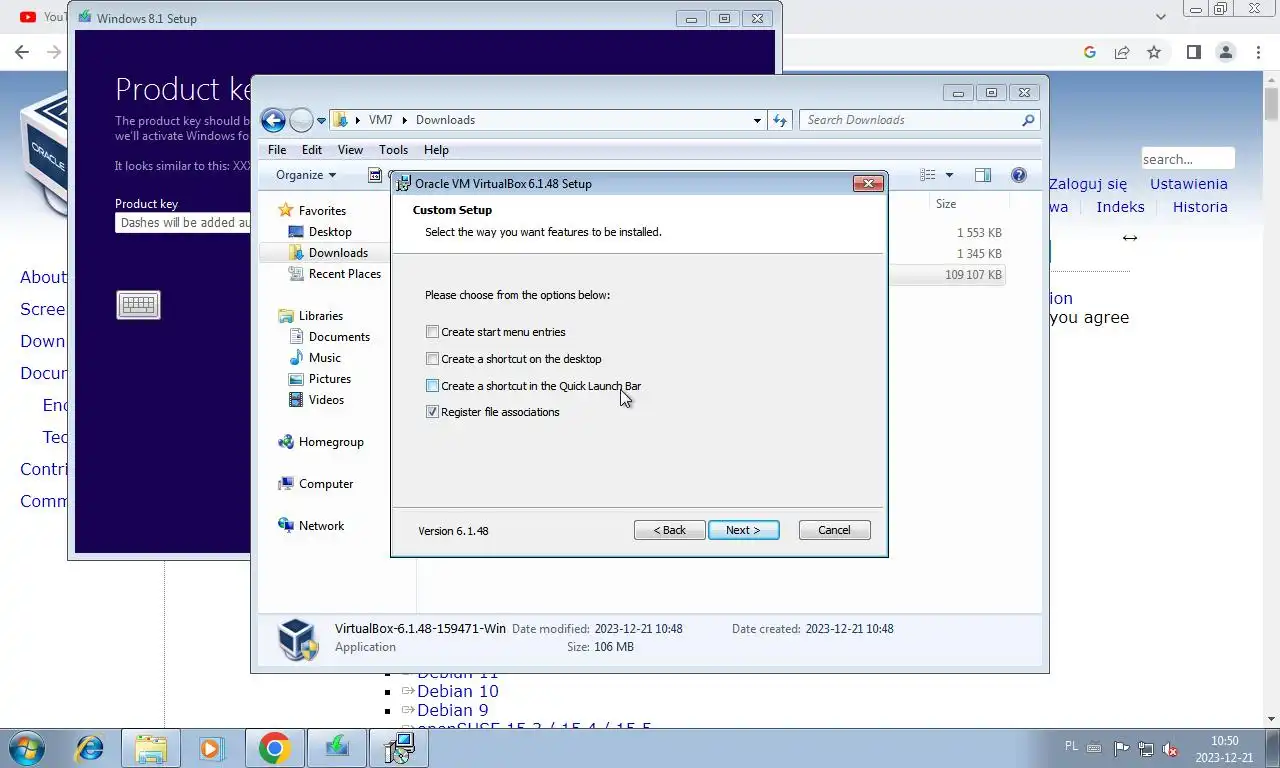1280x768 pixels.
Task: Open Windows Explorer from the taskbar
Action: pos(150,748)
